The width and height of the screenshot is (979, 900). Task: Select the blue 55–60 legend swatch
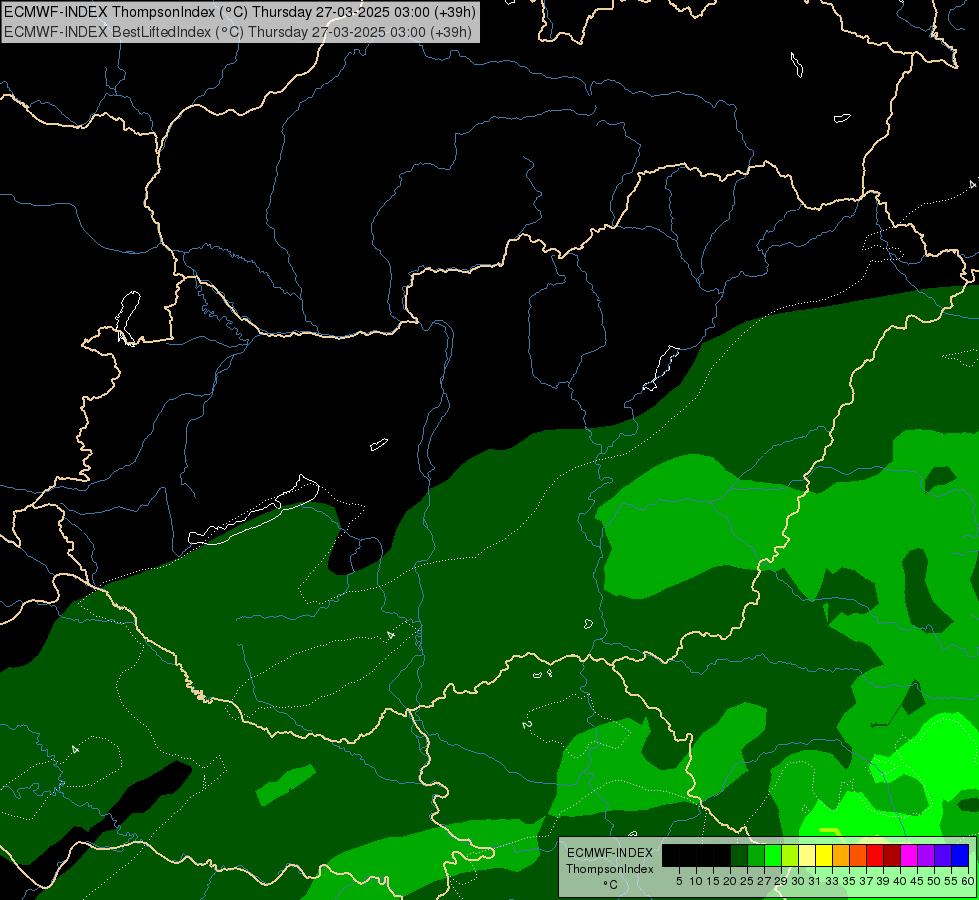click(960, 855)
